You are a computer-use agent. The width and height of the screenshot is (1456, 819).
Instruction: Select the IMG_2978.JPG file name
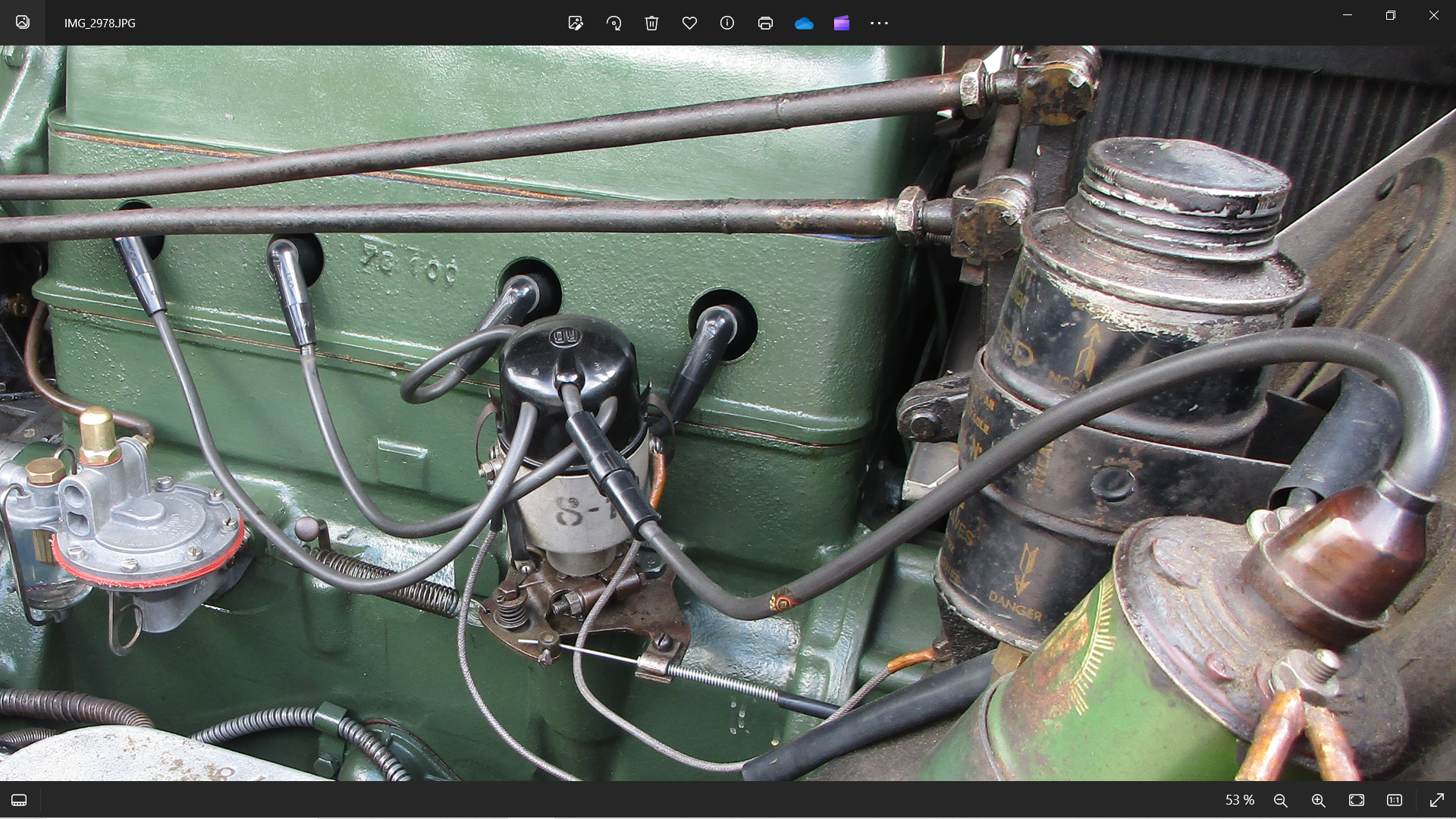pos(100,23)
